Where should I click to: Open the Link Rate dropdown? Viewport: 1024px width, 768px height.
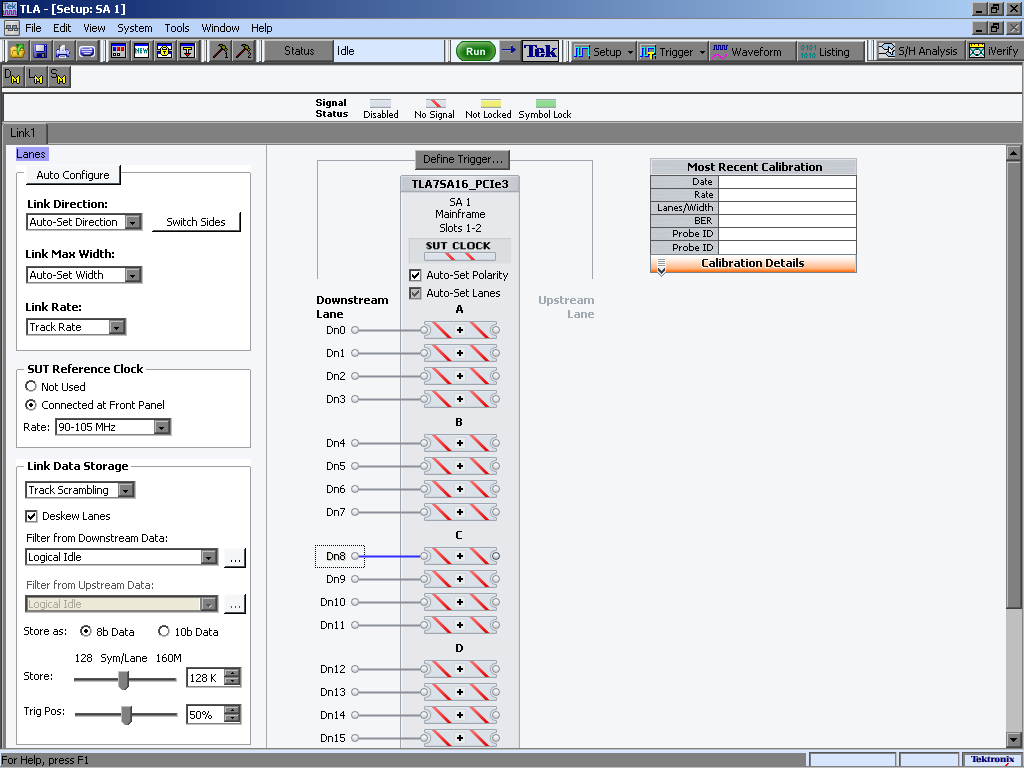pyautogui.click(x=117, y=327)
